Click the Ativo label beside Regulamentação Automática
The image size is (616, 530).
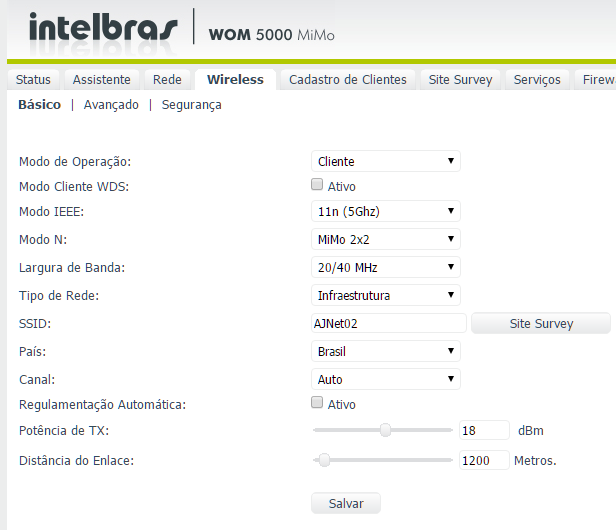[x=341, y=404]
